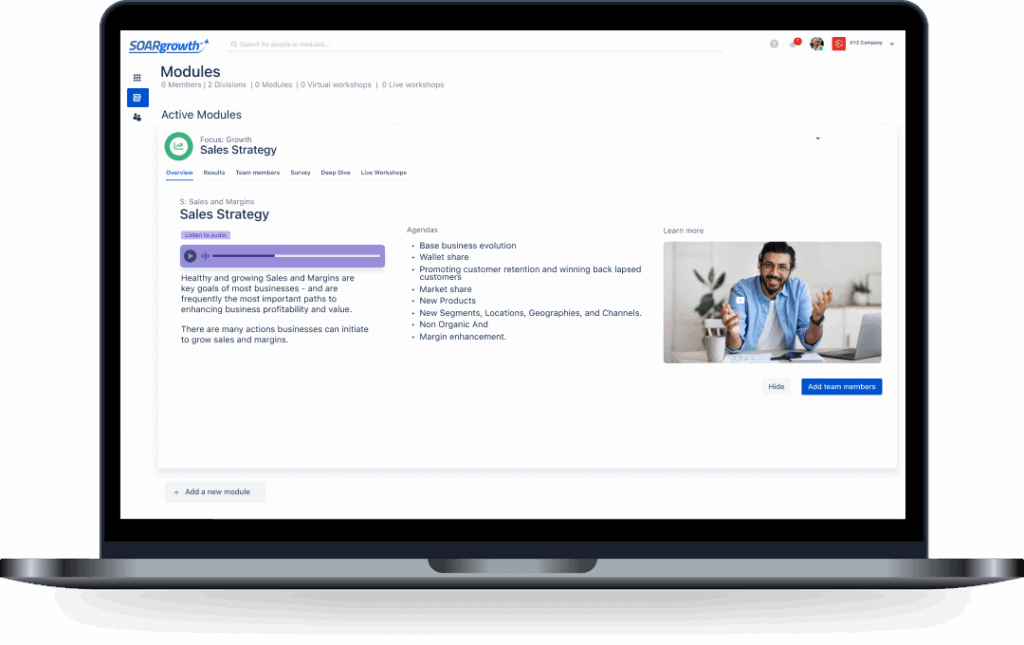The width and height of the screenshot is (1024, 645).
Task: Click the help question mark icon
Action: (774, 44)
